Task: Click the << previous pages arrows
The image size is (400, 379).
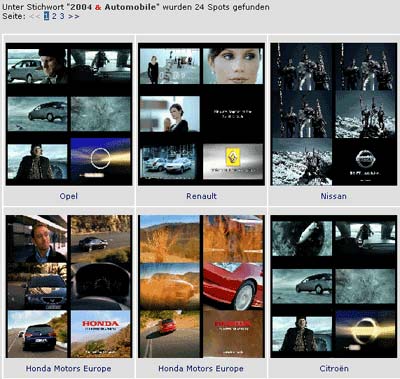Action: pos(34,16)
